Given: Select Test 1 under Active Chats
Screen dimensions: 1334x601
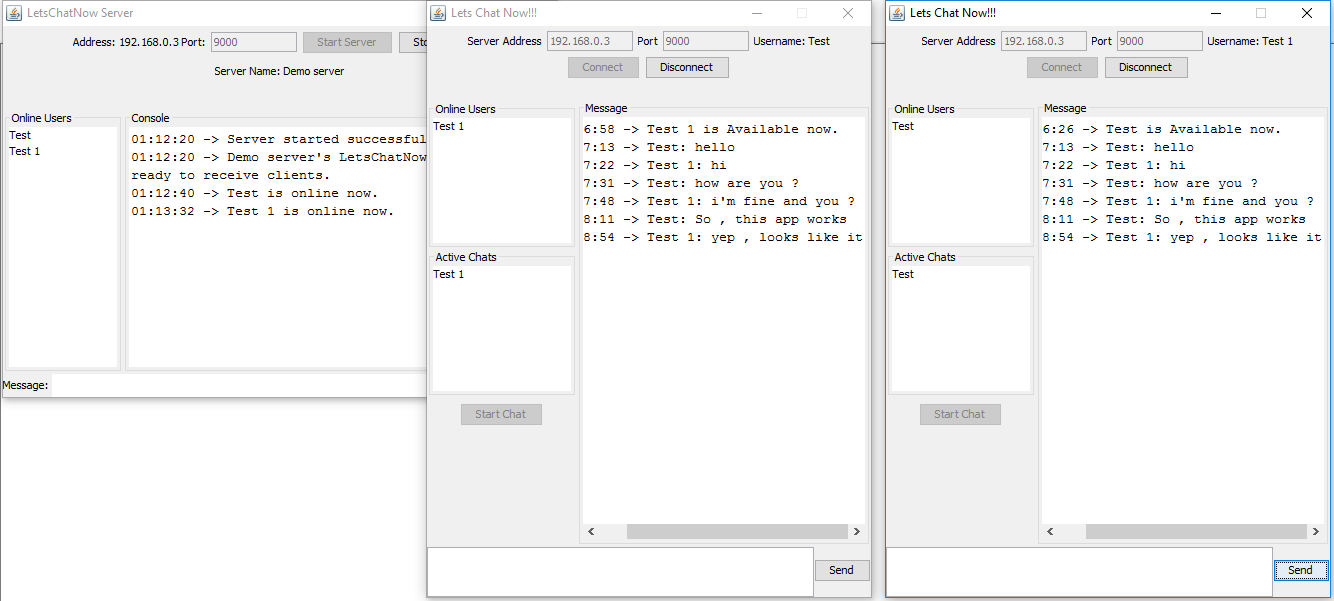Looking at the screenshot, I should [x=449, y=274].
